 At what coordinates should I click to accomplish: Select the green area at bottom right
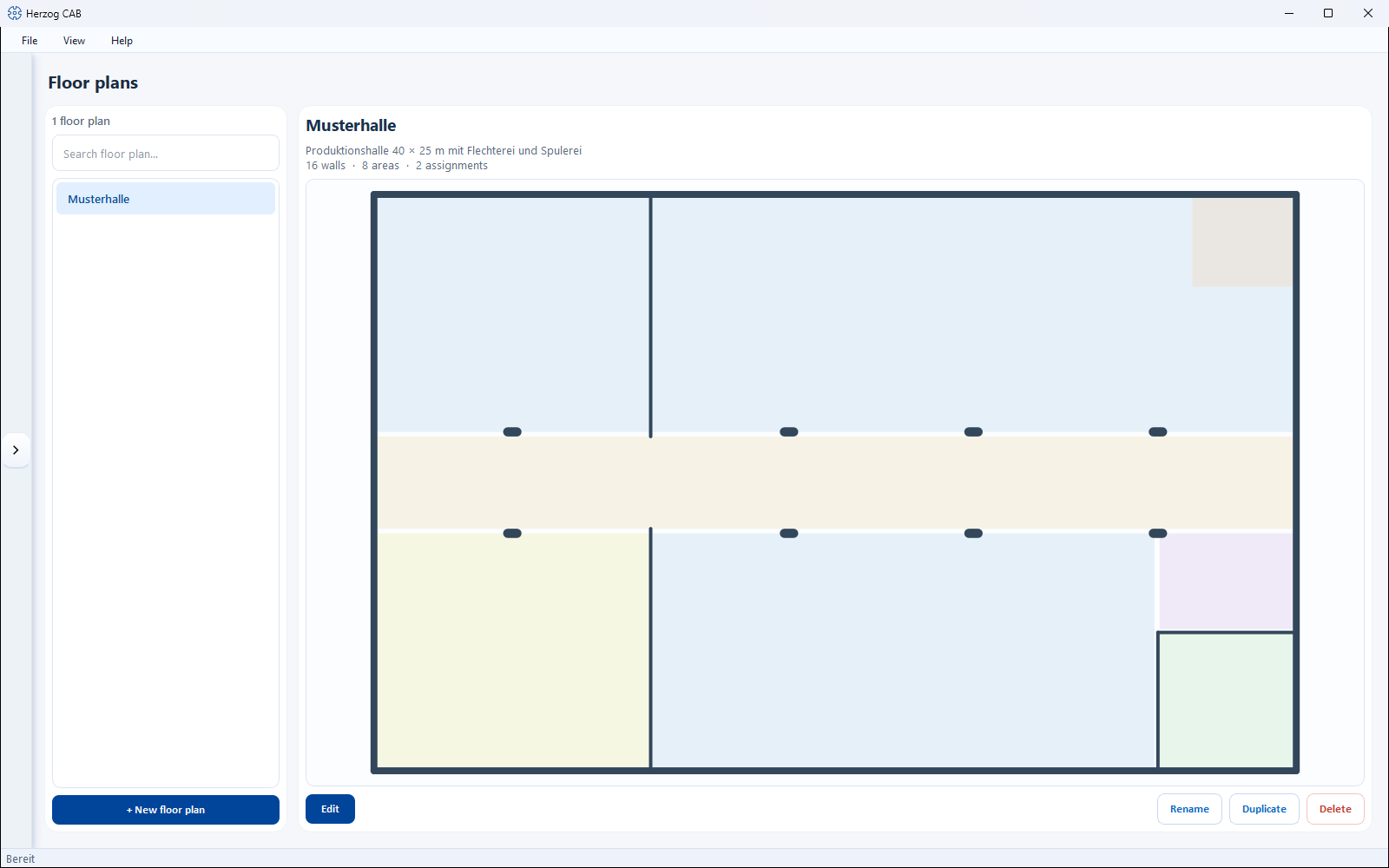point(1226,700)
